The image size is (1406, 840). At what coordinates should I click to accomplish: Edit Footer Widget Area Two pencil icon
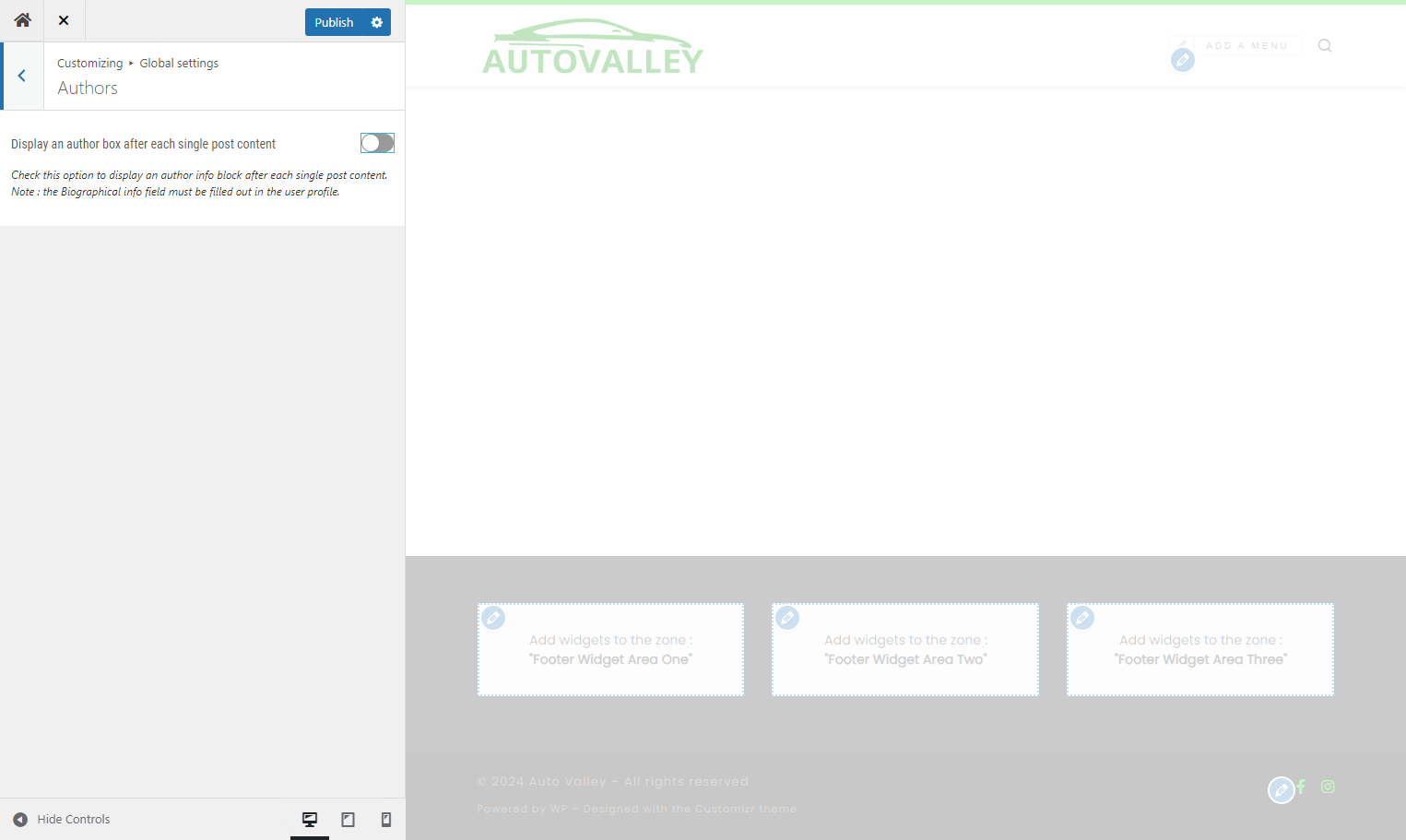[x=787, y=618]
